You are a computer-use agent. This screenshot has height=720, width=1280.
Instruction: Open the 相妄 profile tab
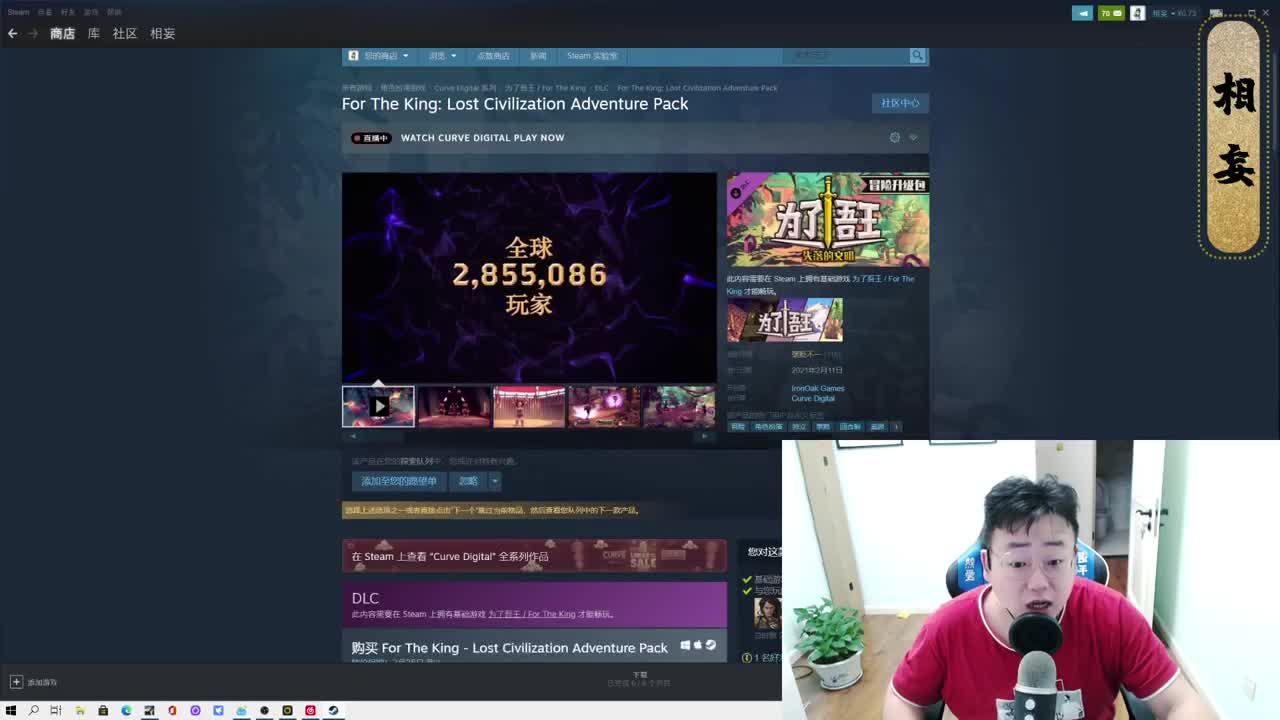coord(162,33)
